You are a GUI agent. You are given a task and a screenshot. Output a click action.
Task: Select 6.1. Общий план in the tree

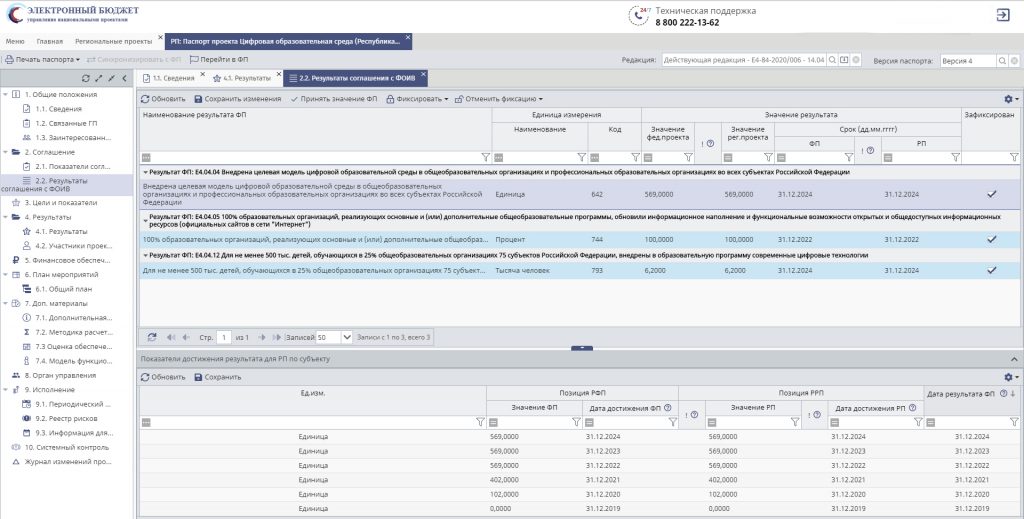point(63,289)
